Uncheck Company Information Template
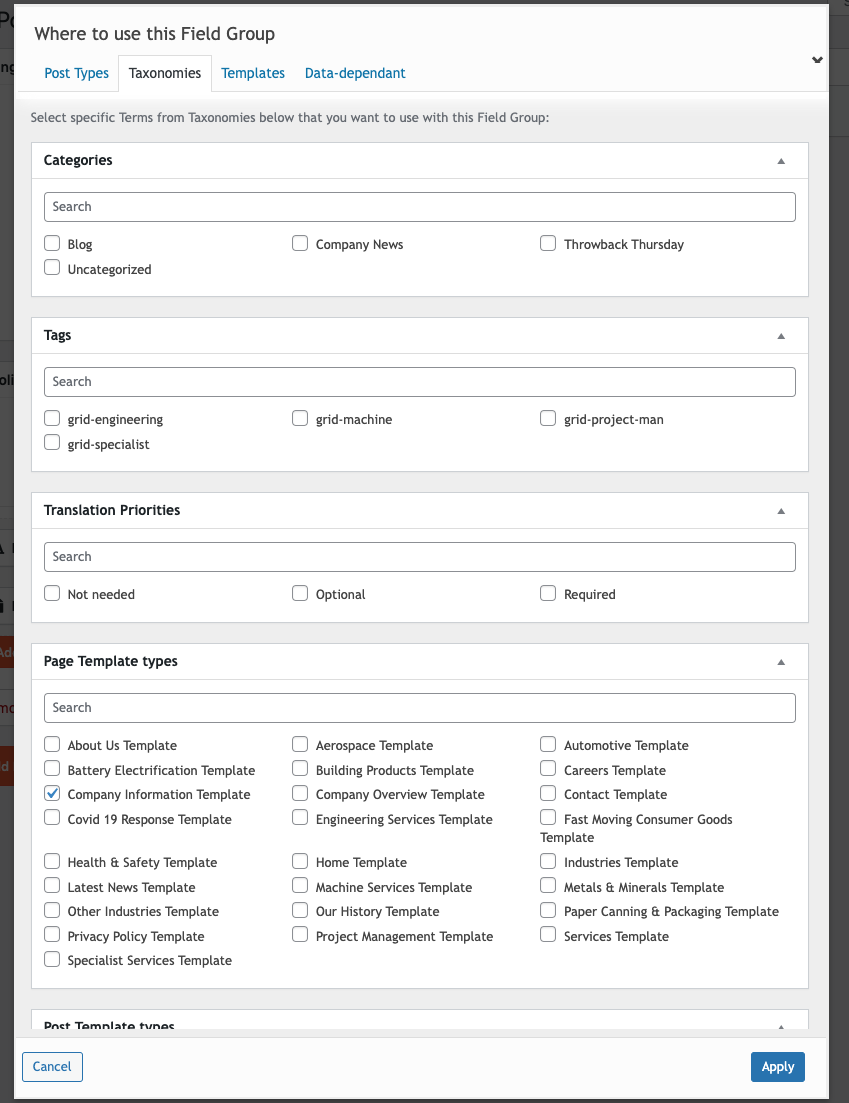This screenshot has width=849, height=1103. coord(52,793)
